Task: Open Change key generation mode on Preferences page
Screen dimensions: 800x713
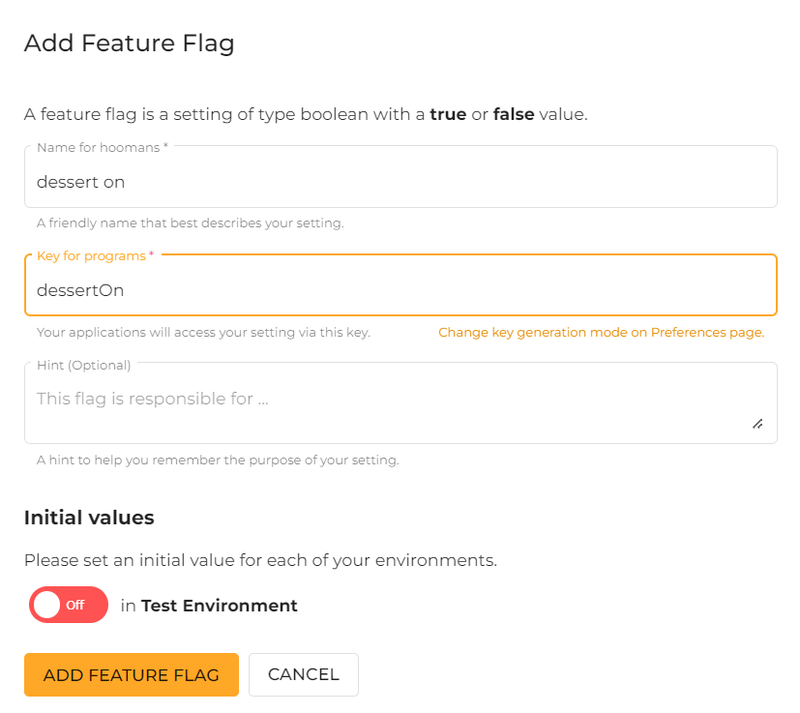Action: [602, 332]
